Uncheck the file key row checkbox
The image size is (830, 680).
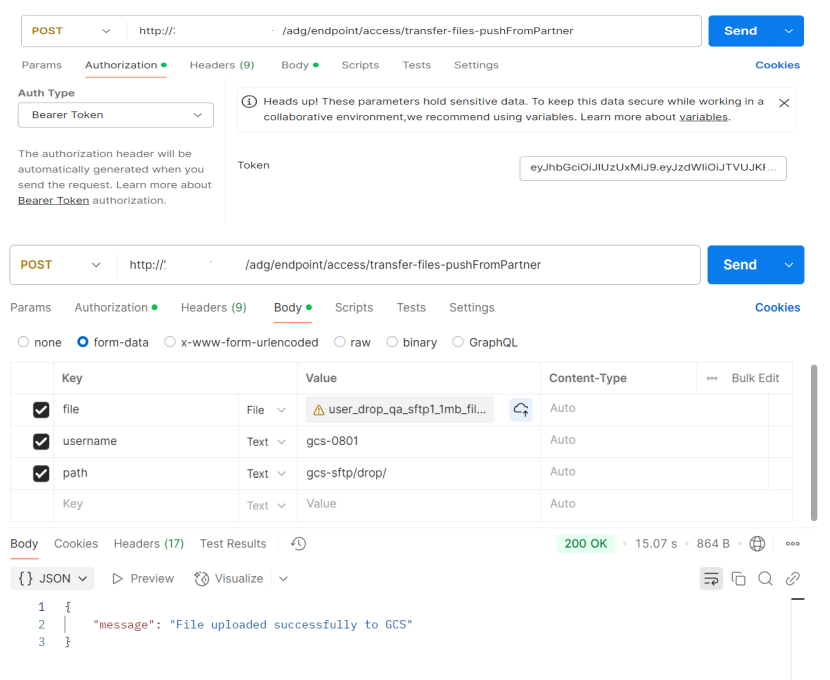pos(41,410)
